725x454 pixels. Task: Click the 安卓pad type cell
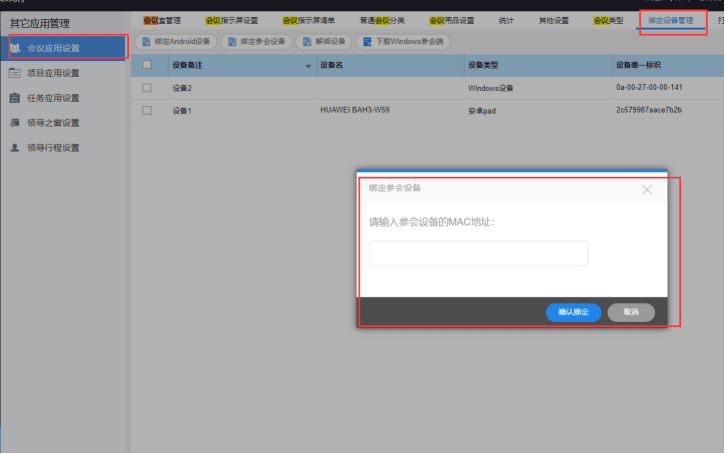coord(482,110)
